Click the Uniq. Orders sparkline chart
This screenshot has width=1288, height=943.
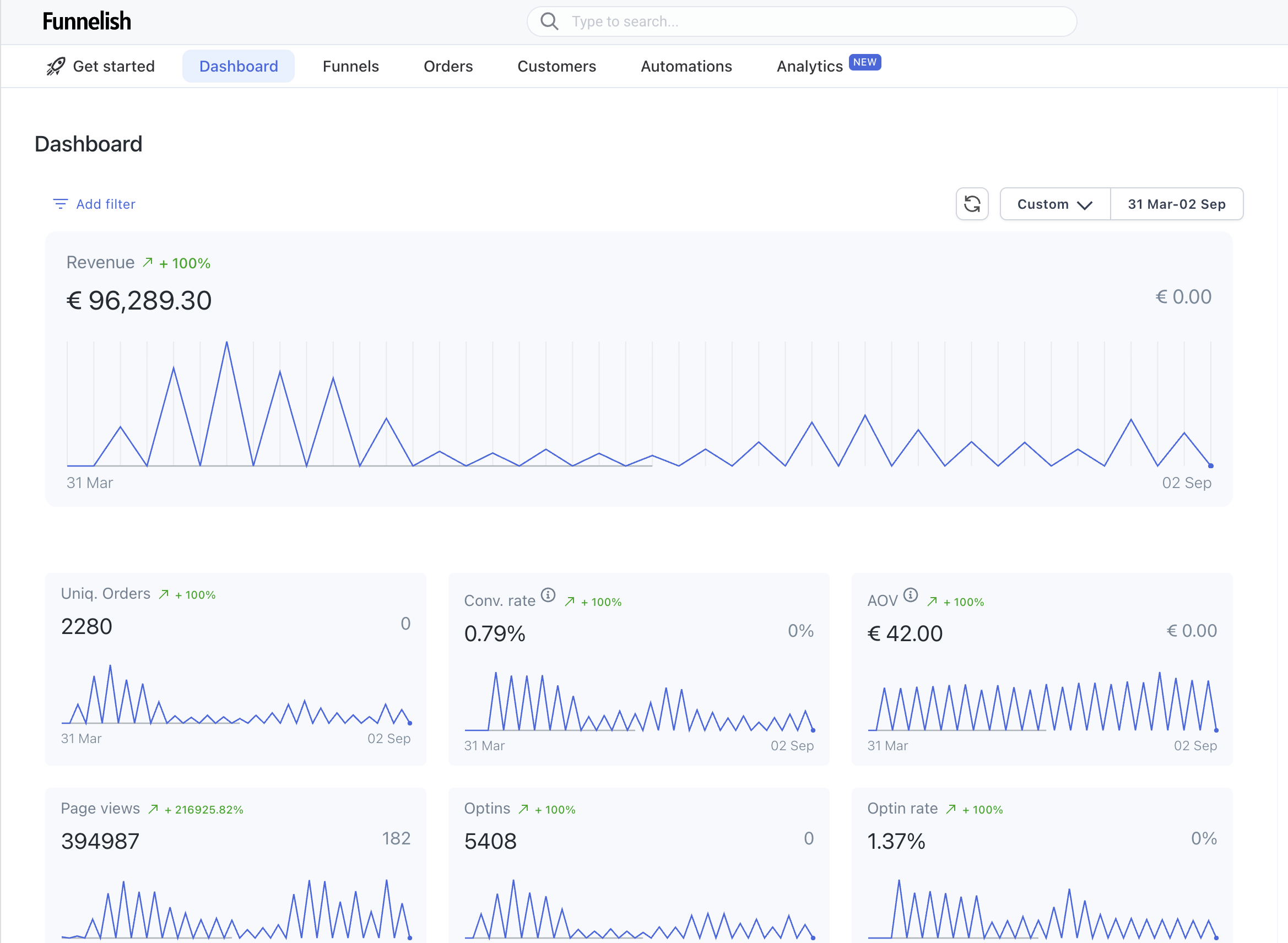tap(235, 695)
